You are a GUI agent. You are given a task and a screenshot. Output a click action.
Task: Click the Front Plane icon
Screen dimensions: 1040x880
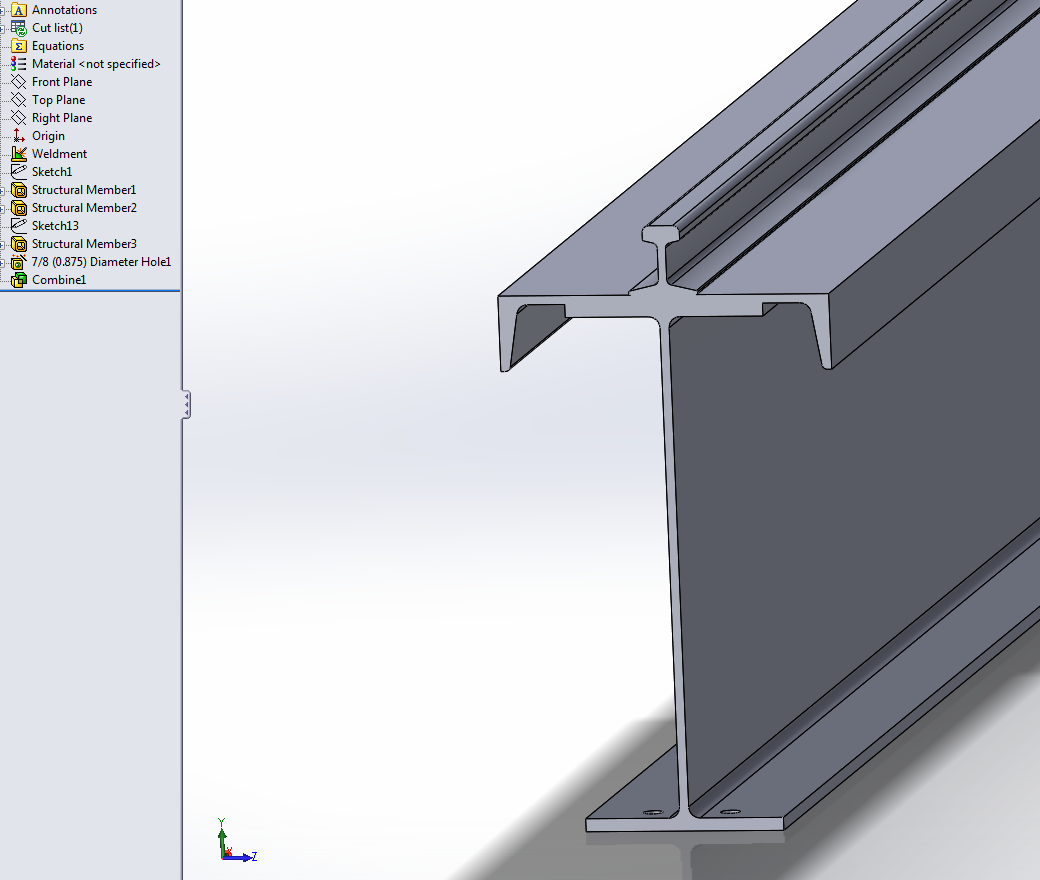click(x=19, y=82)
